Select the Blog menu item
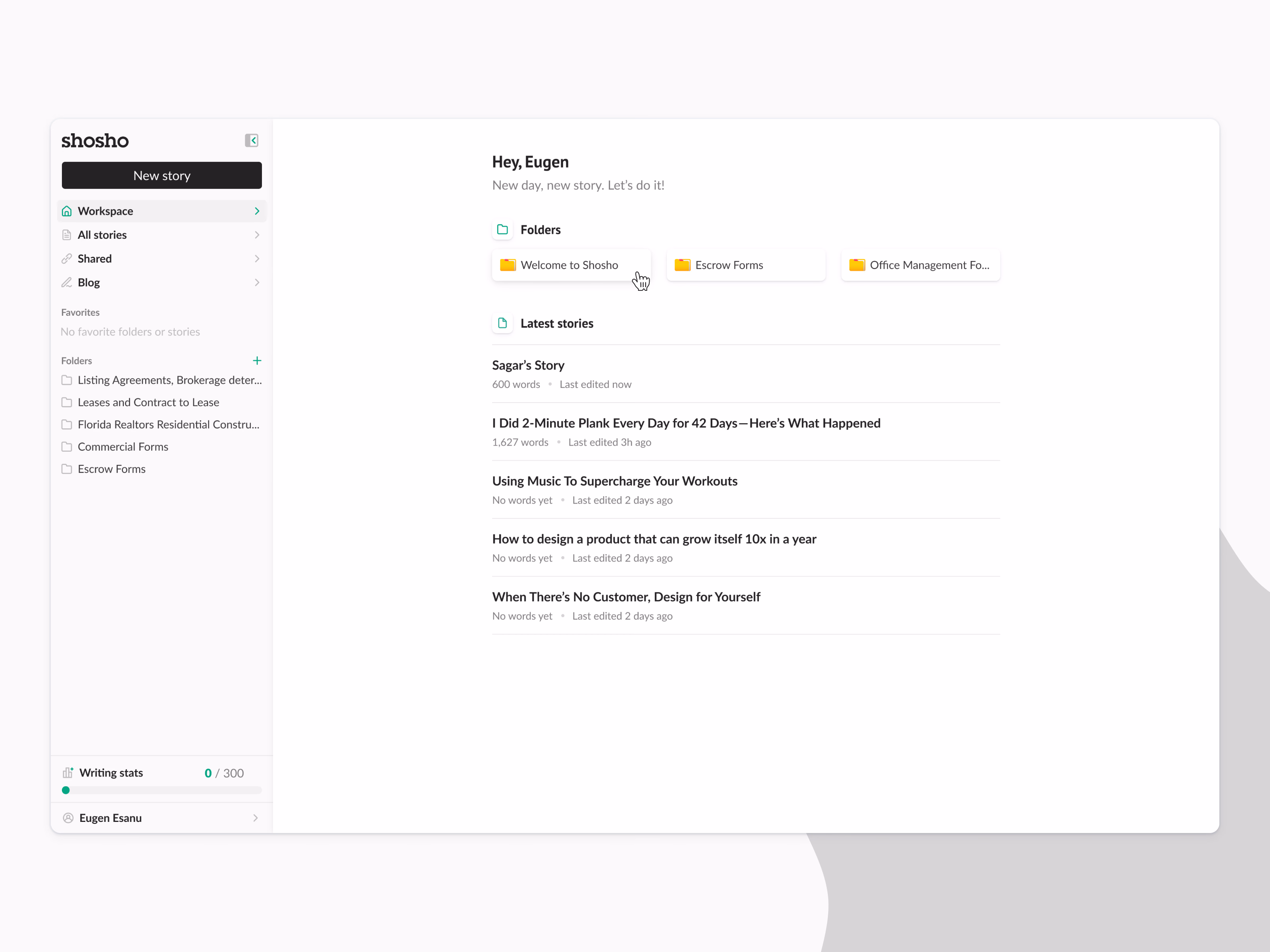 (162, 282)
